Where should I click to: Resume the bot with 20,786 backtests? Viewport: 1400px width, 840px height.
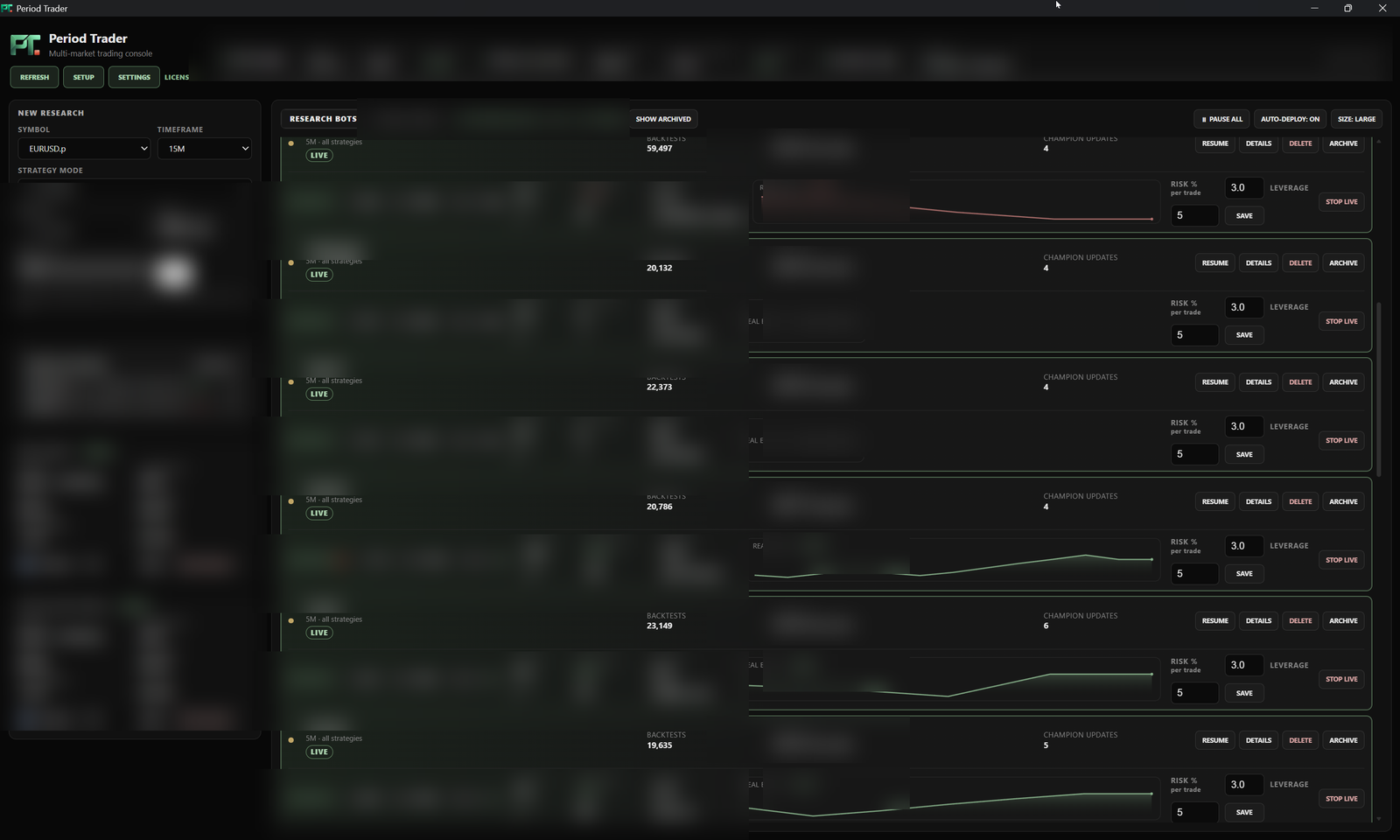click(1214, 502)
